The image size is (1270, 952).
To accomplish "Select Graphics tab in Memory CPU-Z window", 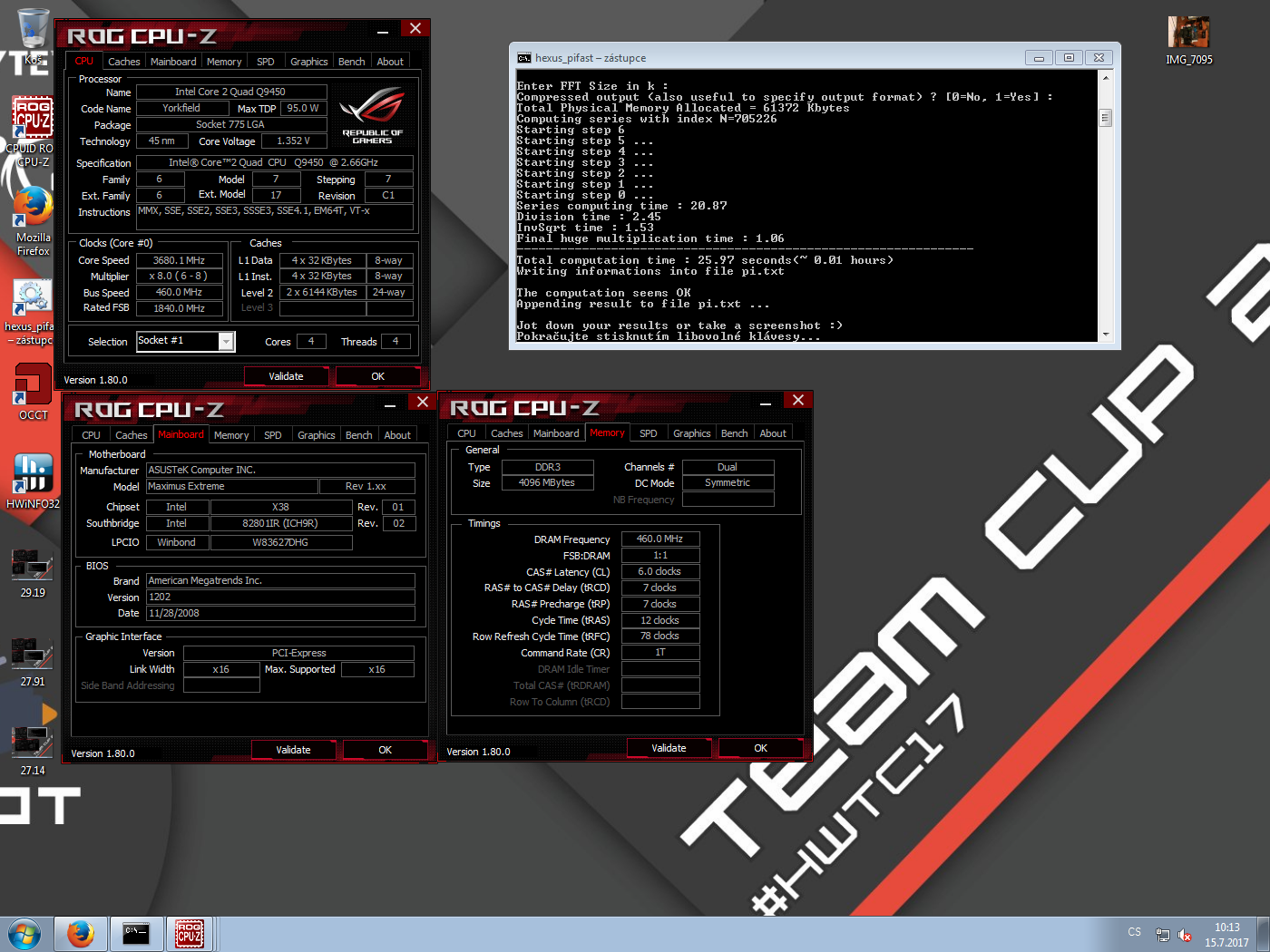I will (692, 433).
